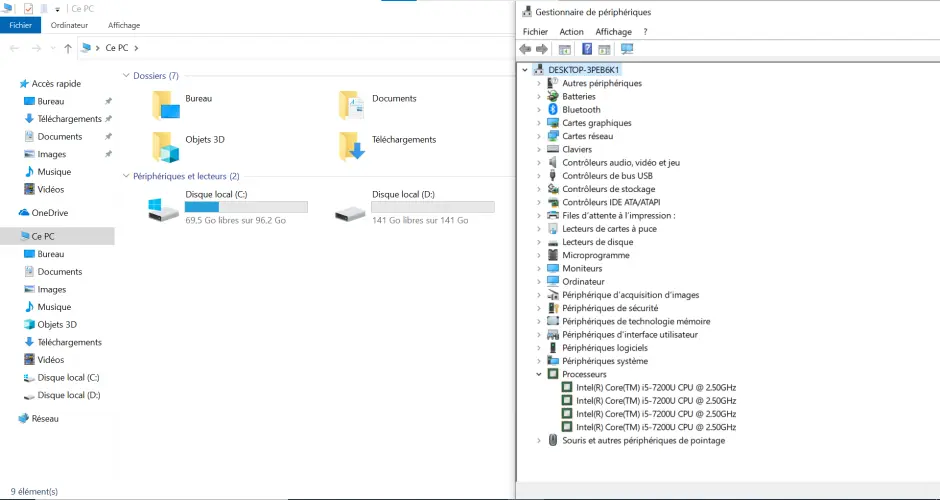Viewport: 940px width, 500px height.
Task: Select Lecteurs de cartes à puce entry
Action: [609, 229]
